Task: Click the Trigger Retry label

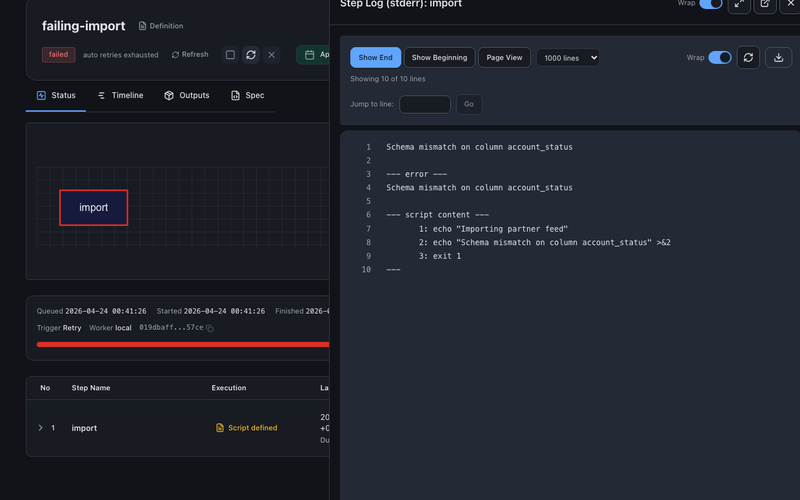Action: coord(59,328)
